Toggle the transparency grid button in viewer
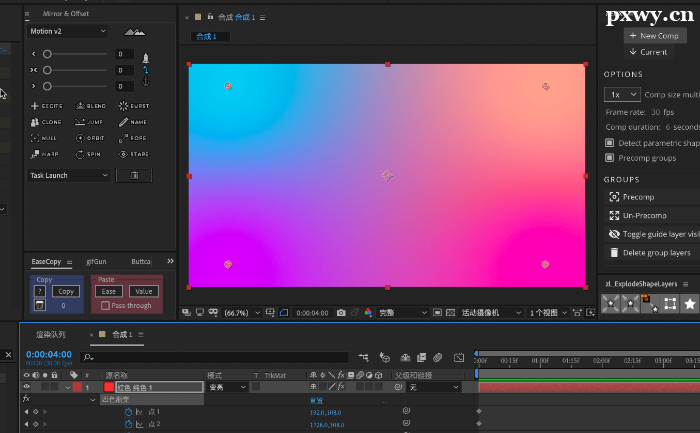700x433 pixels. point(450,312)
